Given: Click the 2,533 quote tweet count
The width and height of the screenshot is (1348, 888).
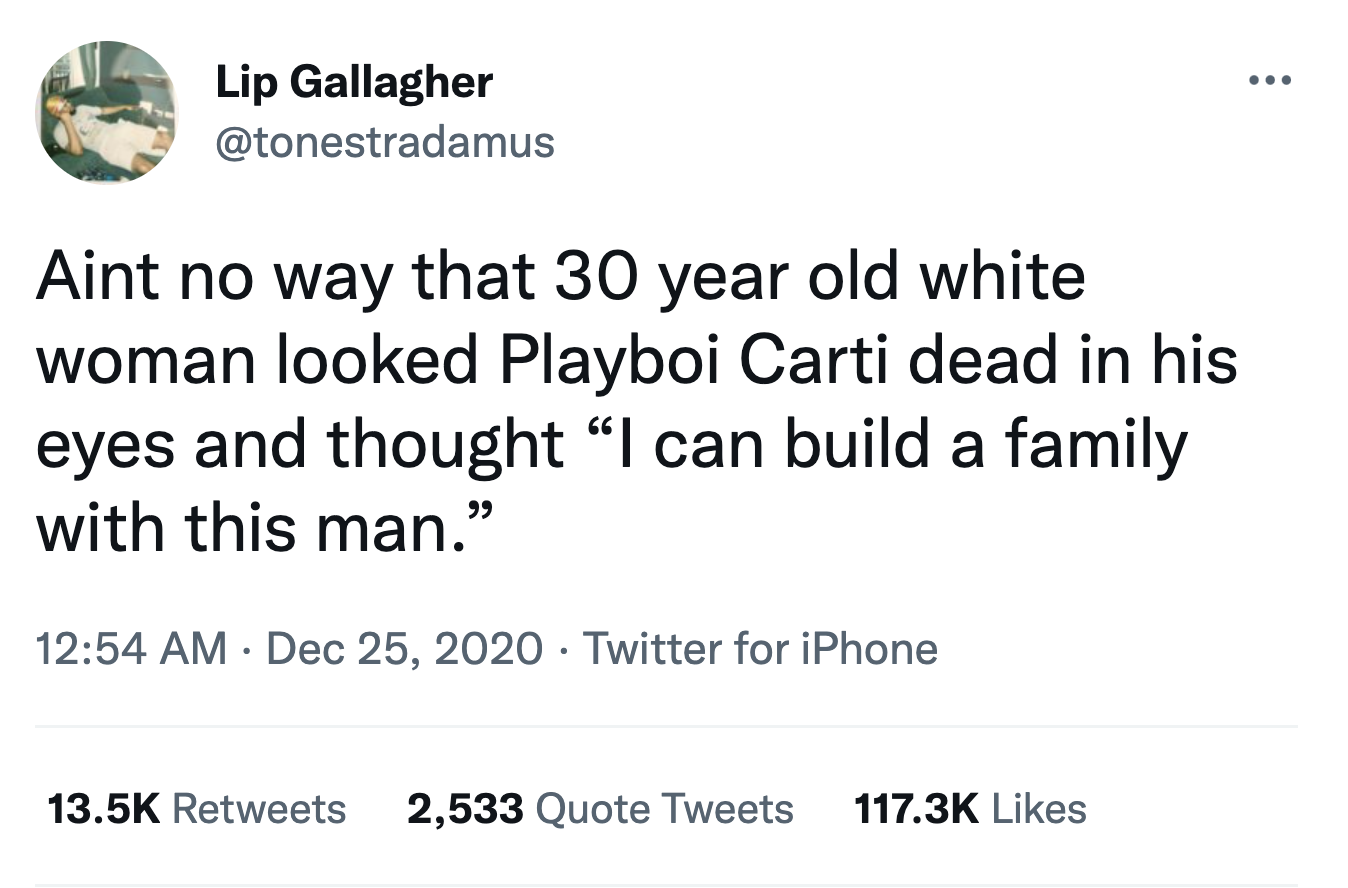Looking at the screenshot, I should (x=464, y=808).
